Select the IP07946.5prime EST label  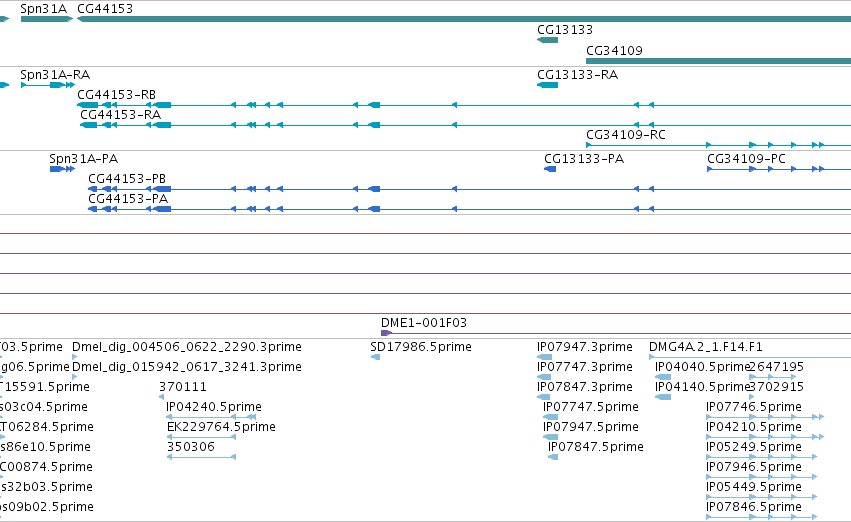754,467
